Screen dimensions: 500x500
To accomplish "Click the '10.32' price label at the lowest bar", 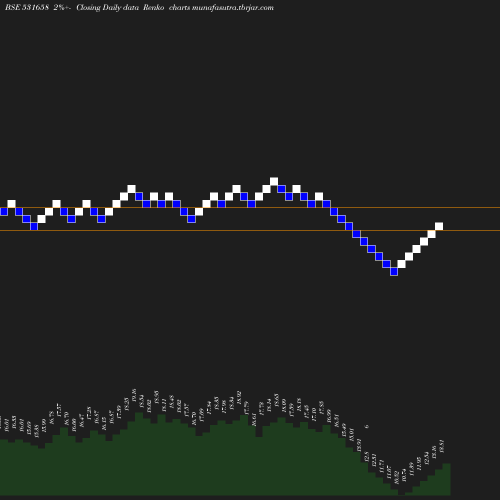I will tap(396, 477).
